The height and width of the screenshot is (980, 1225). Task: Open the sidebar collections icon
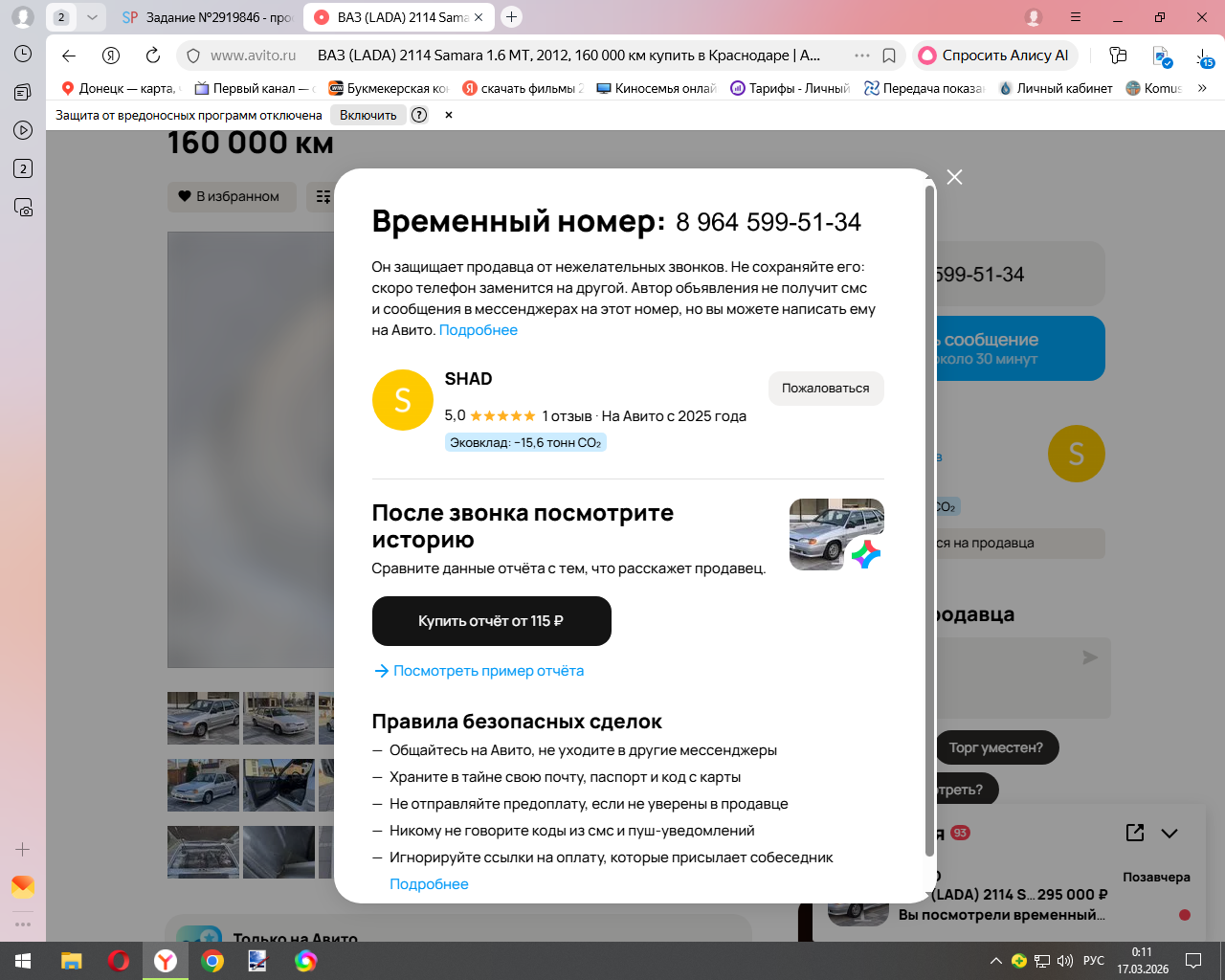pos(23,92)
